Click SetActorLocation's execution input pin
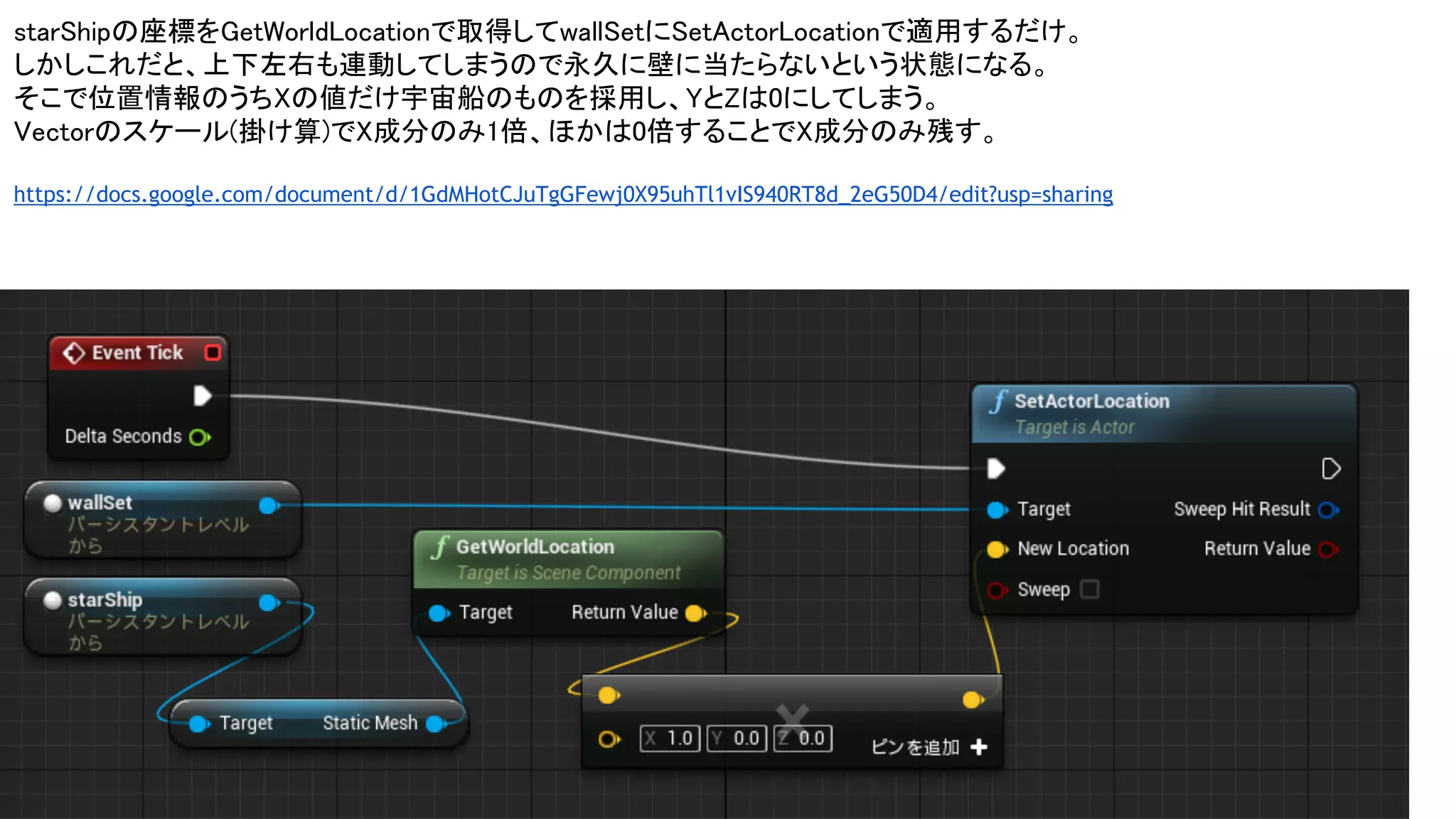Viewport: 1456px width, 819px height. pyautogui.click(x=997, y=469)
